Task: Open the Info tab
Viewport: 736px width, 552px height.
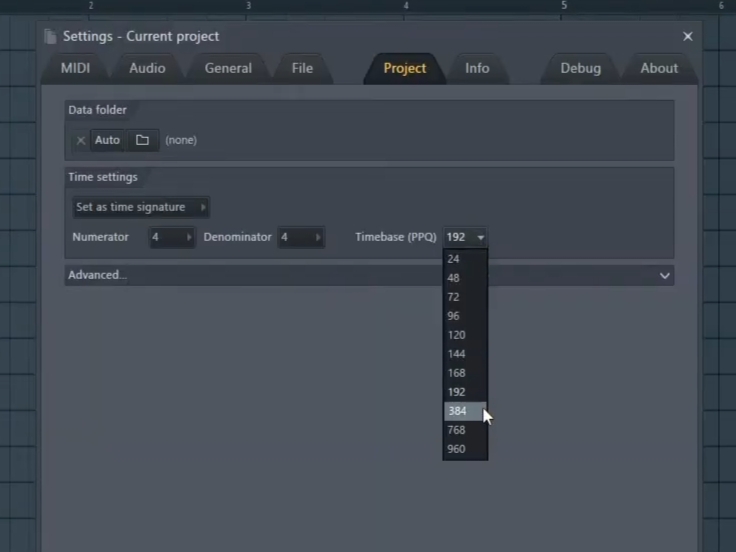Action: [x=477, y=68]
